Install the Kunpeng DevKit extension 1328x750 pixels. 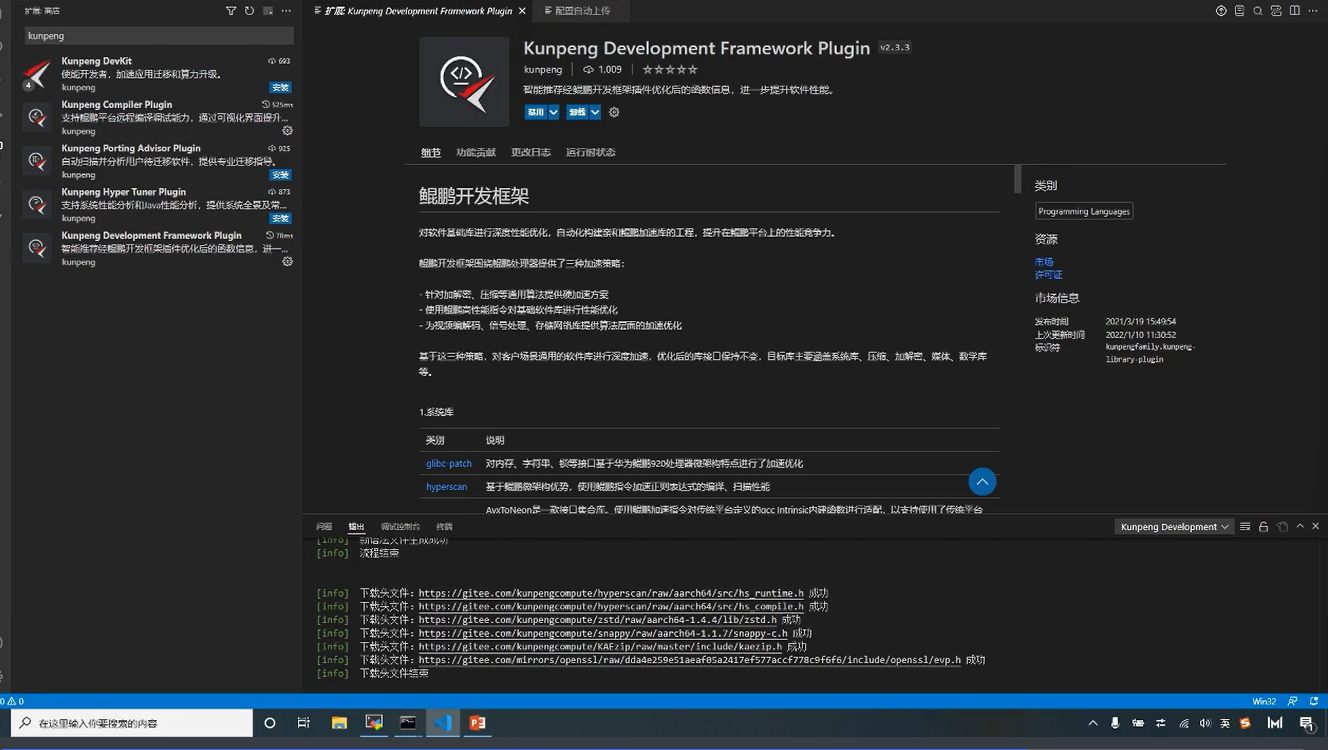pos(280,88)
